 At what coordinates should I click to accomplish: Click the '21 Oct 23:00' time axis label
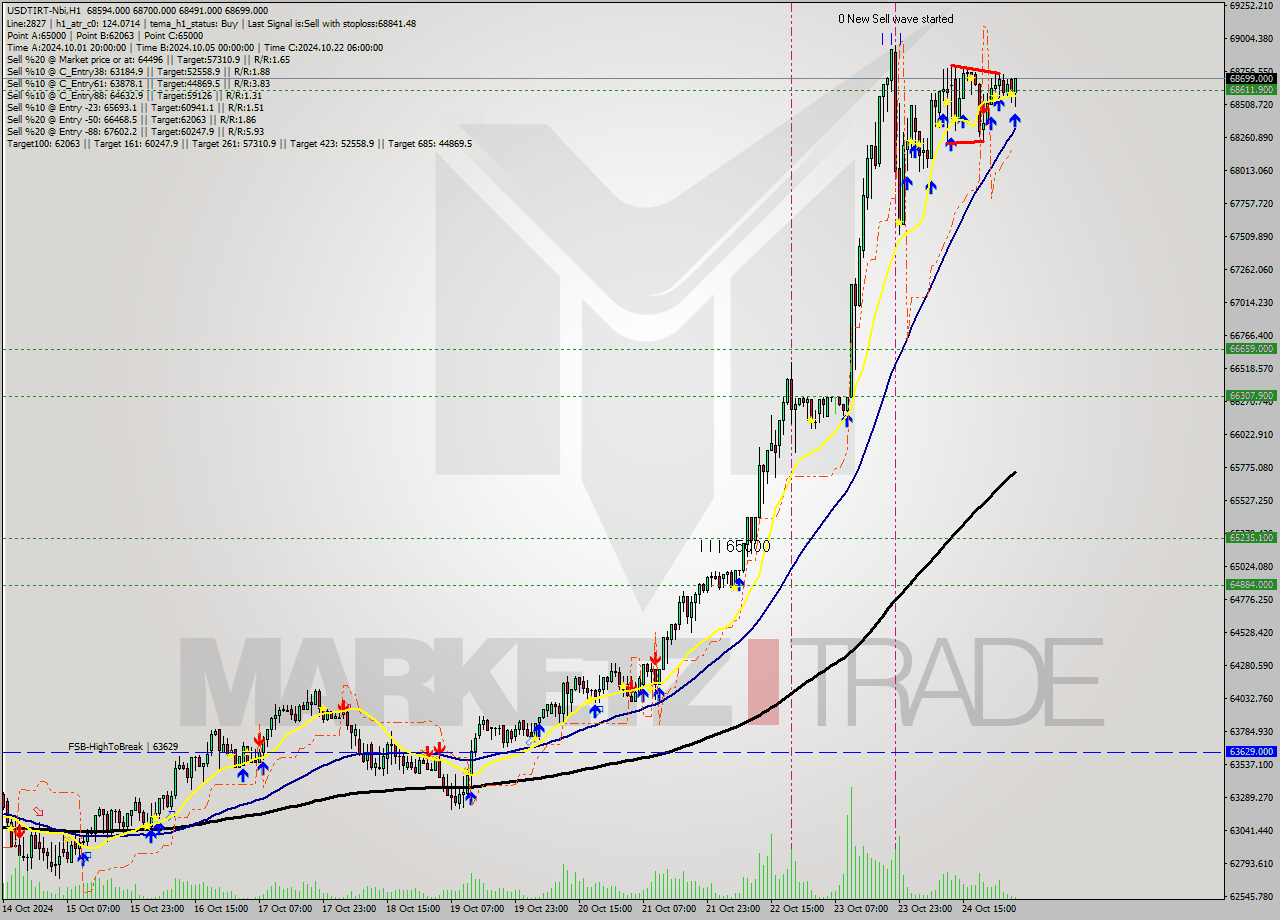pyautogui.click(x=733, y=909)
